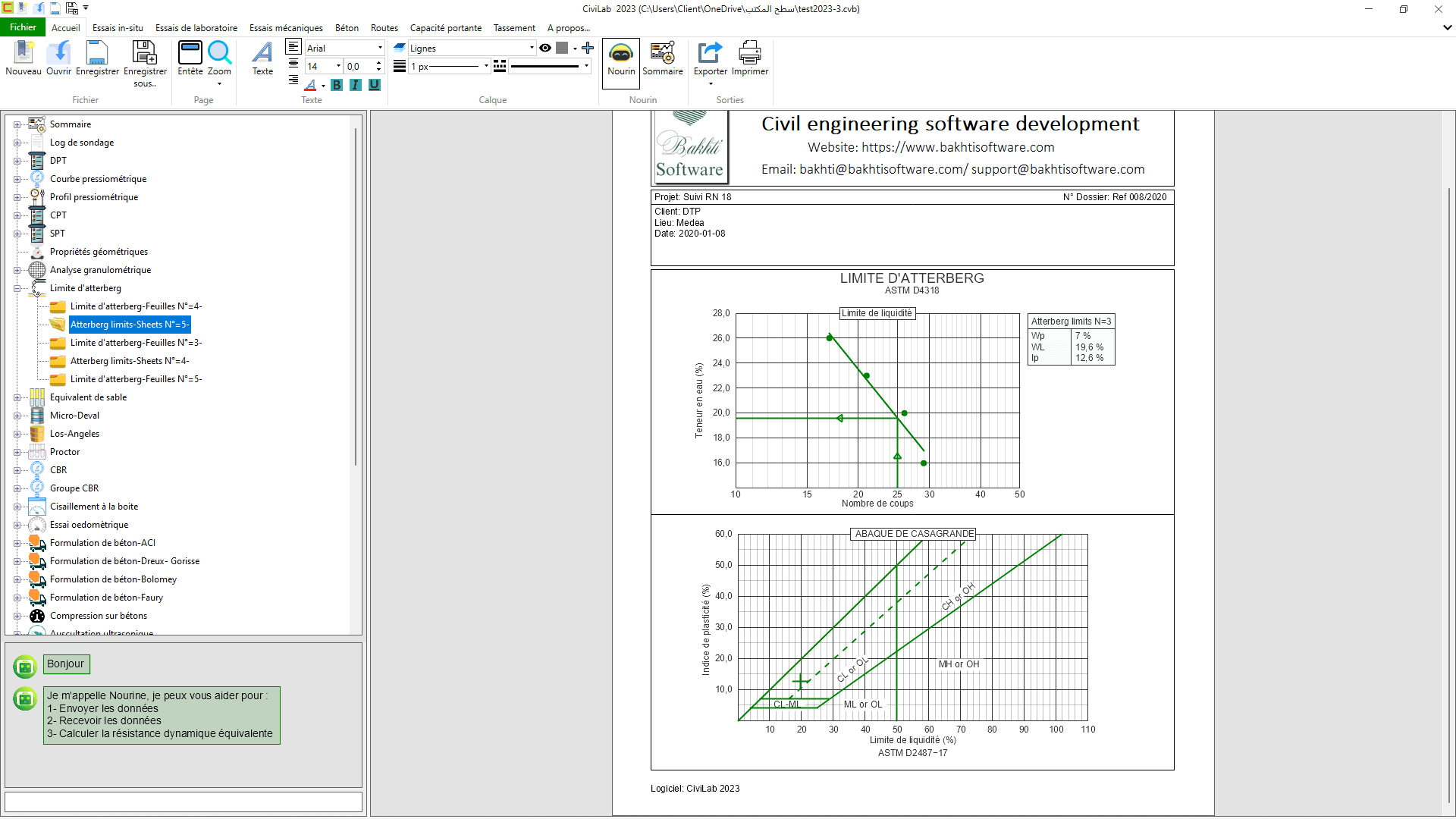Image resolution: width=1456 pixels, height=819 pixels.
Task: Increase the 0,0 spinner value
Action: tap(378, 63)
